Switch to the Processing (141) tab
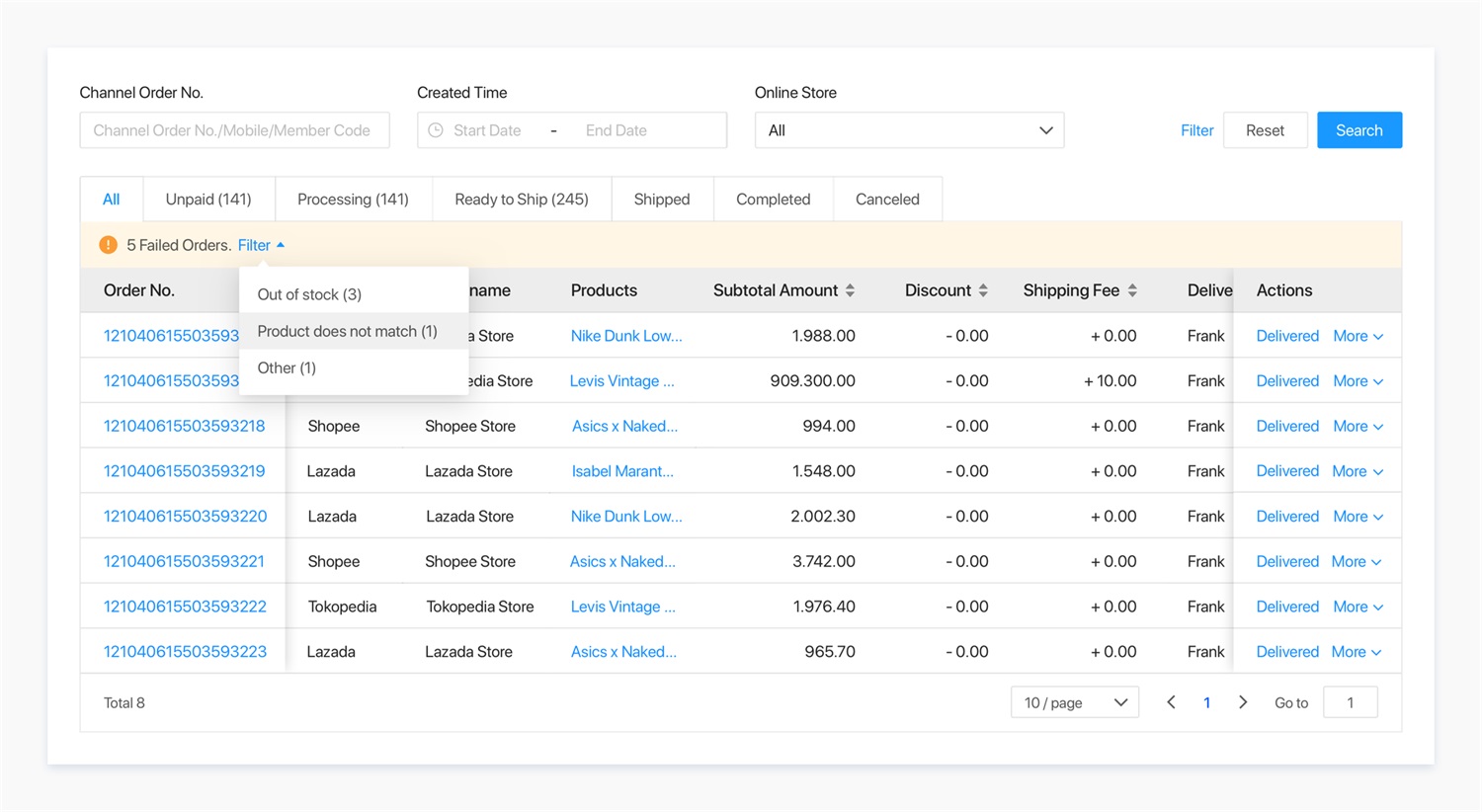Screen dimensions: 1482x812 click(x=353, y=200)
